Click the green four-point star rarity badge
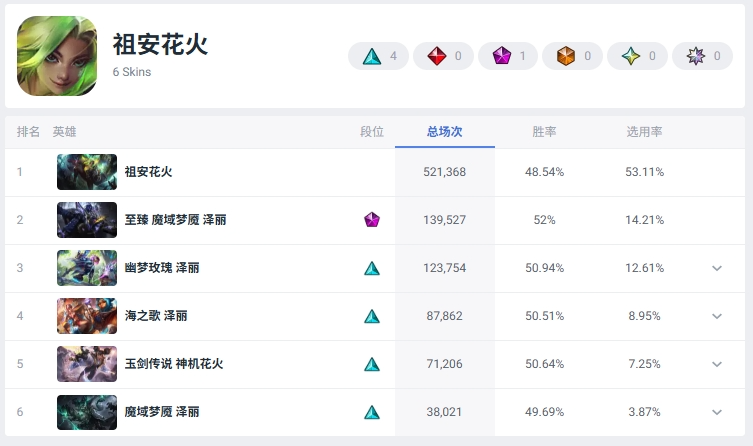This screenshot has height=446, width=753. pos(637,56)
